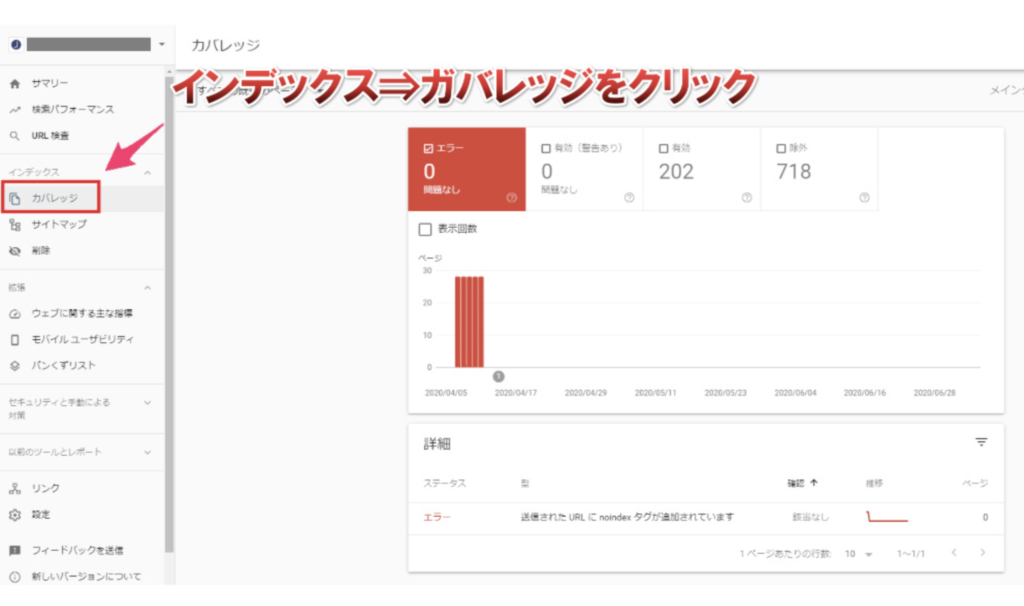Enable the 表示回数 checkbox
Image resolution: width=1024 pixels, height=606 pixels.
(x=425, y=229)
